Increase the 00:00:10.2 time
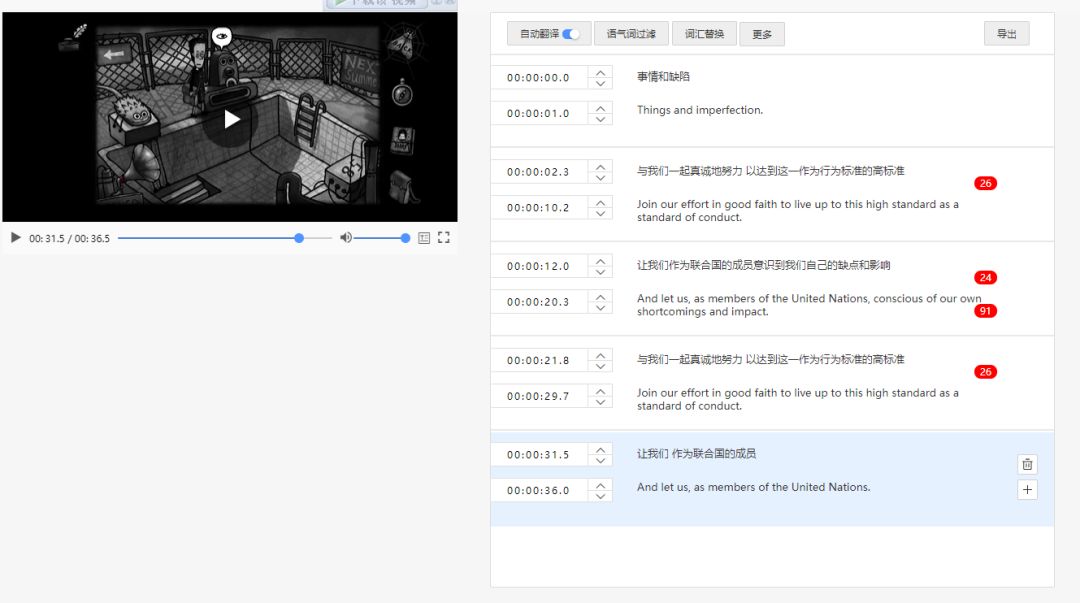The image size is (1080, 603). click(601, 202)
